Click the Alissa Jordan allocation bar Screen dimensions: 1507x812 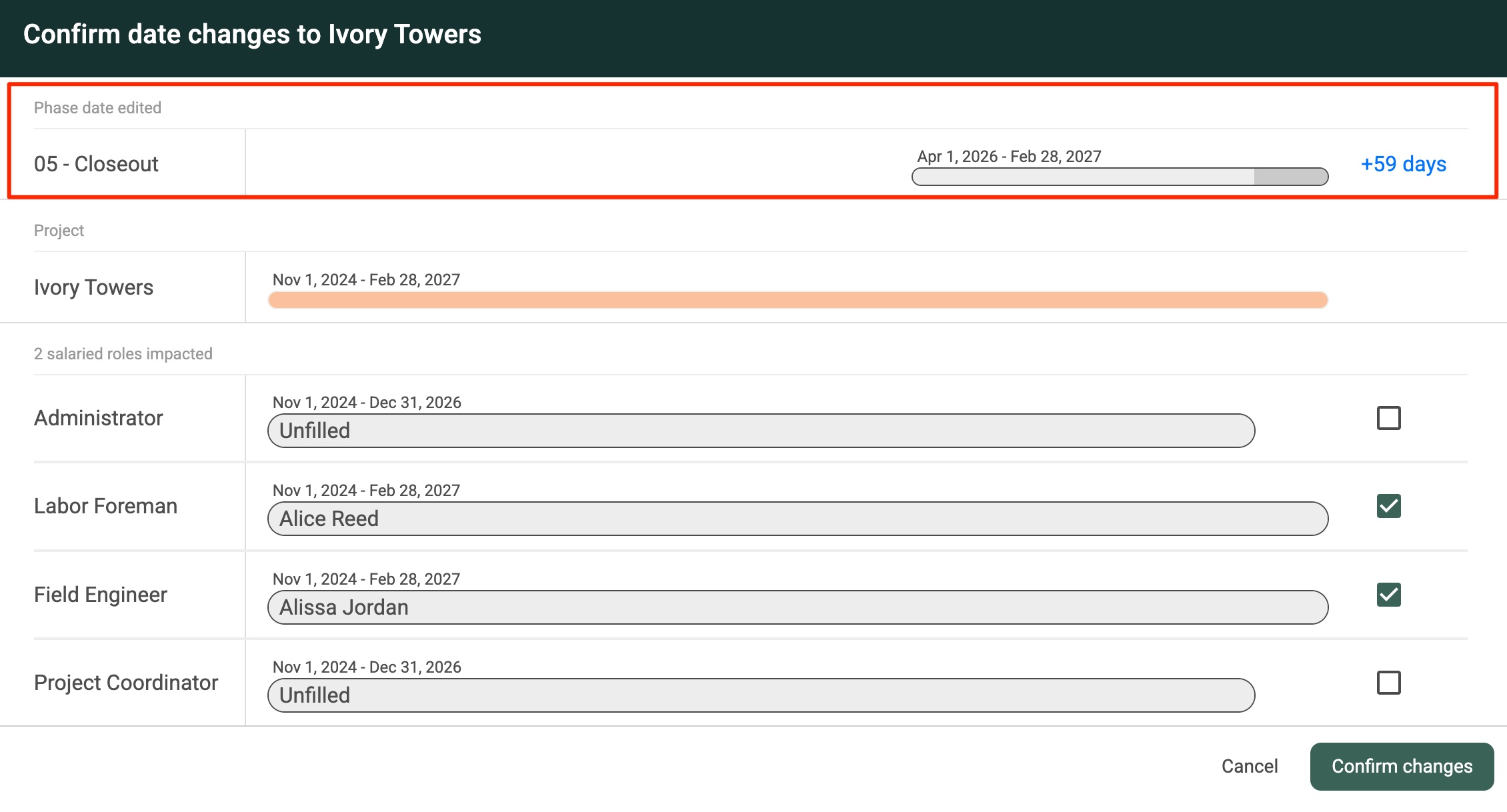[x=798, y=607]
